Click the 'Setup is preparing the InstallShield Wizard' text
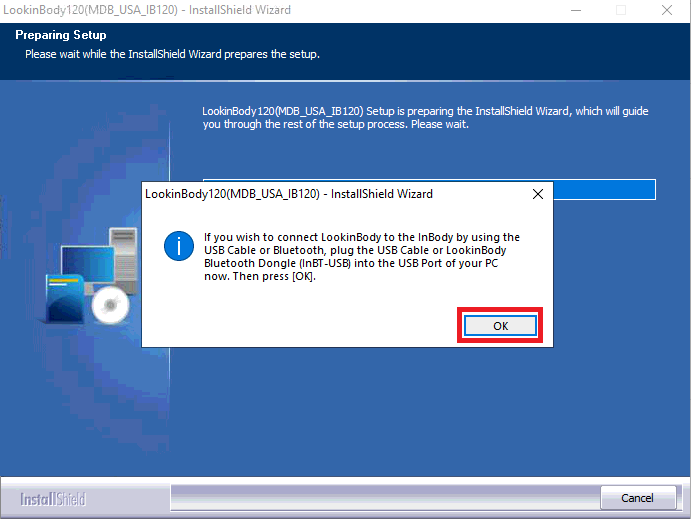Screen dimensions: 691x519 425,118
